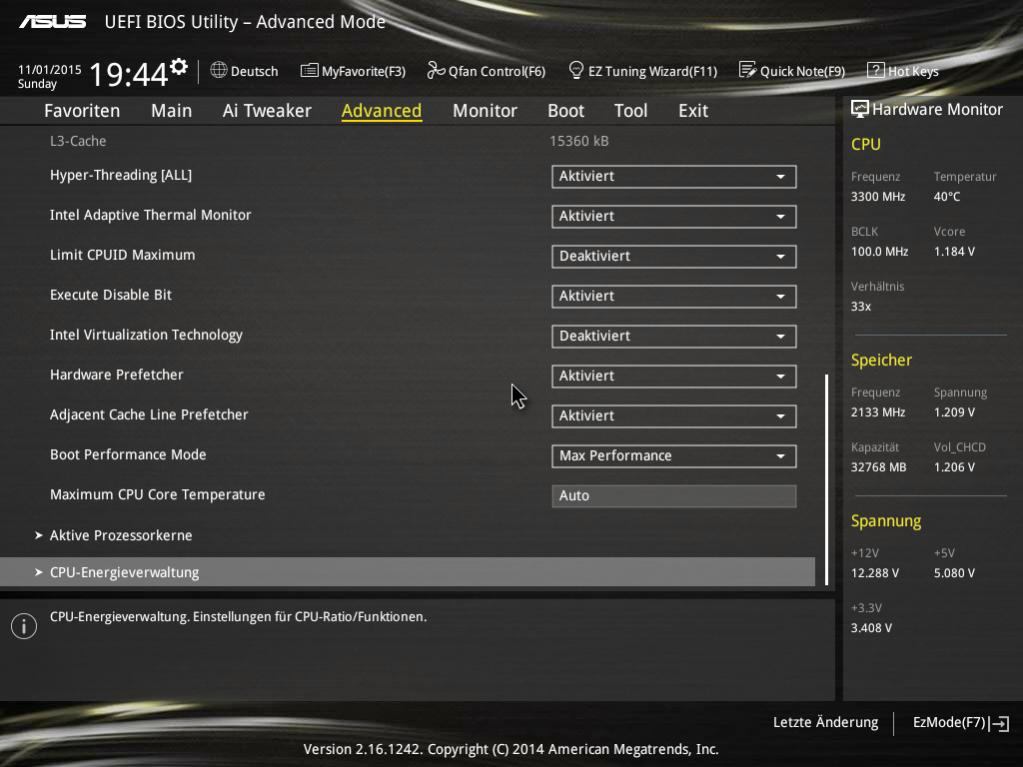Expand Aktive Prozessorkerne submenu
Viewport: 1023px width, 767px height.
pos(114,535)
